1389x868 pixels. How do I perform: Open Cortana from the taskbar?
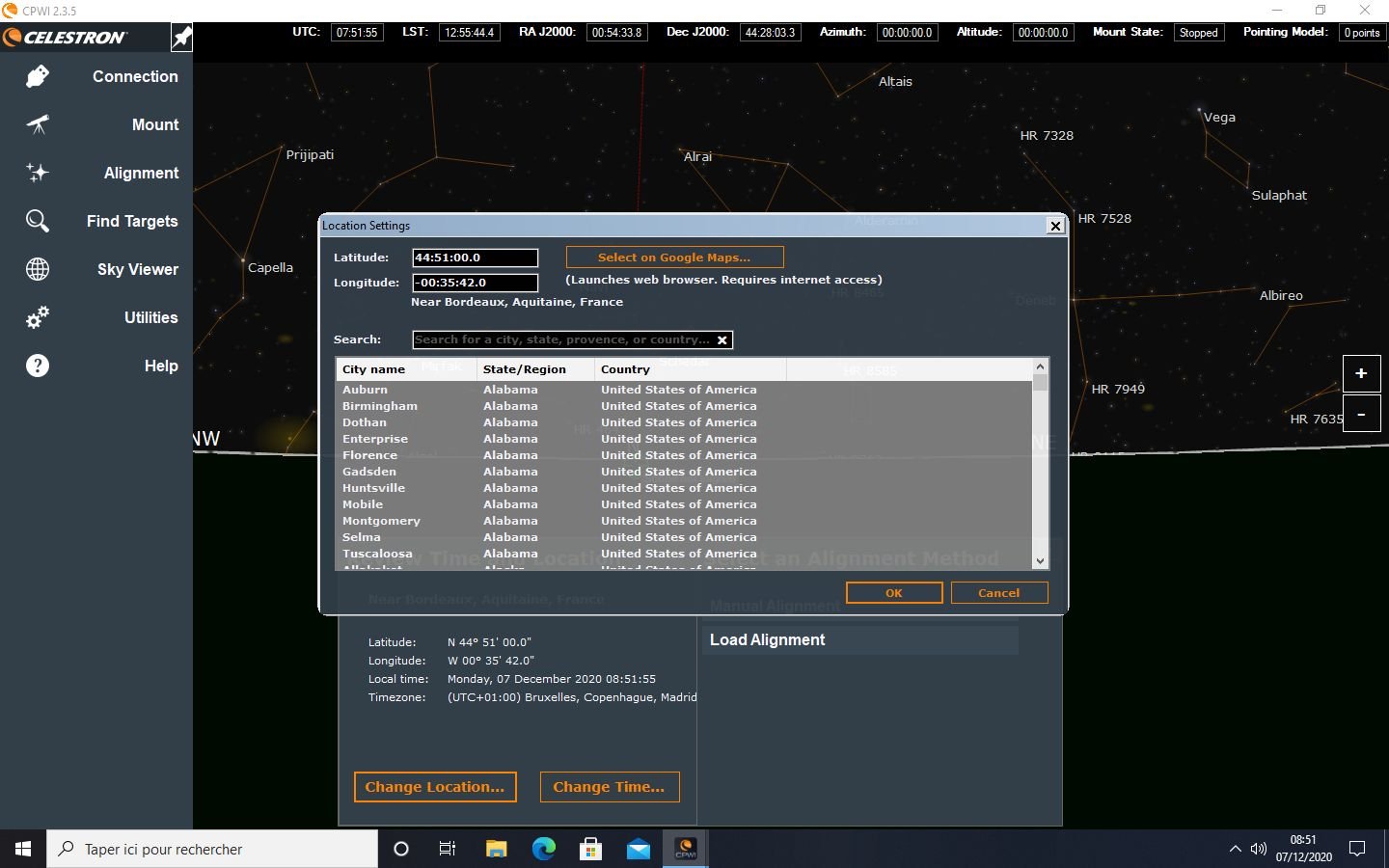(401, 849)
